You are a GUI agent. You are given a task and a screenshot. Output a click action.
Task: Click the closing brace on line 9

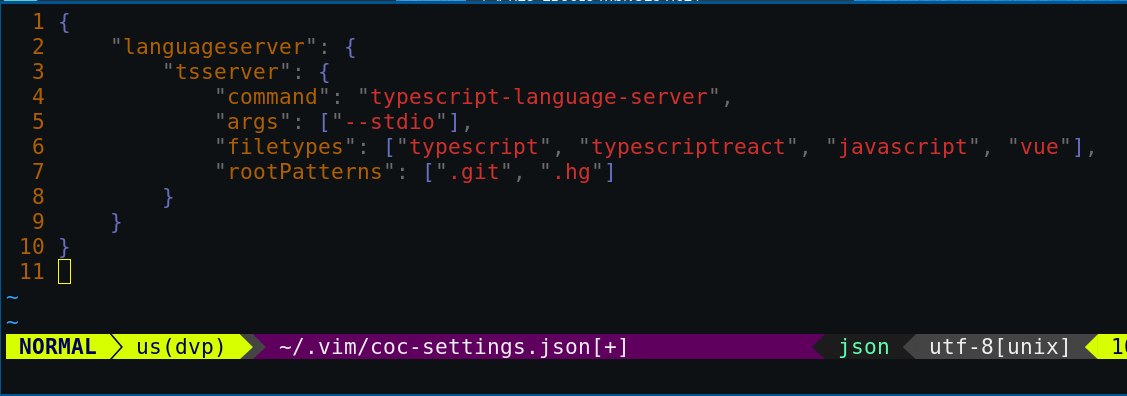click(116, 222)
